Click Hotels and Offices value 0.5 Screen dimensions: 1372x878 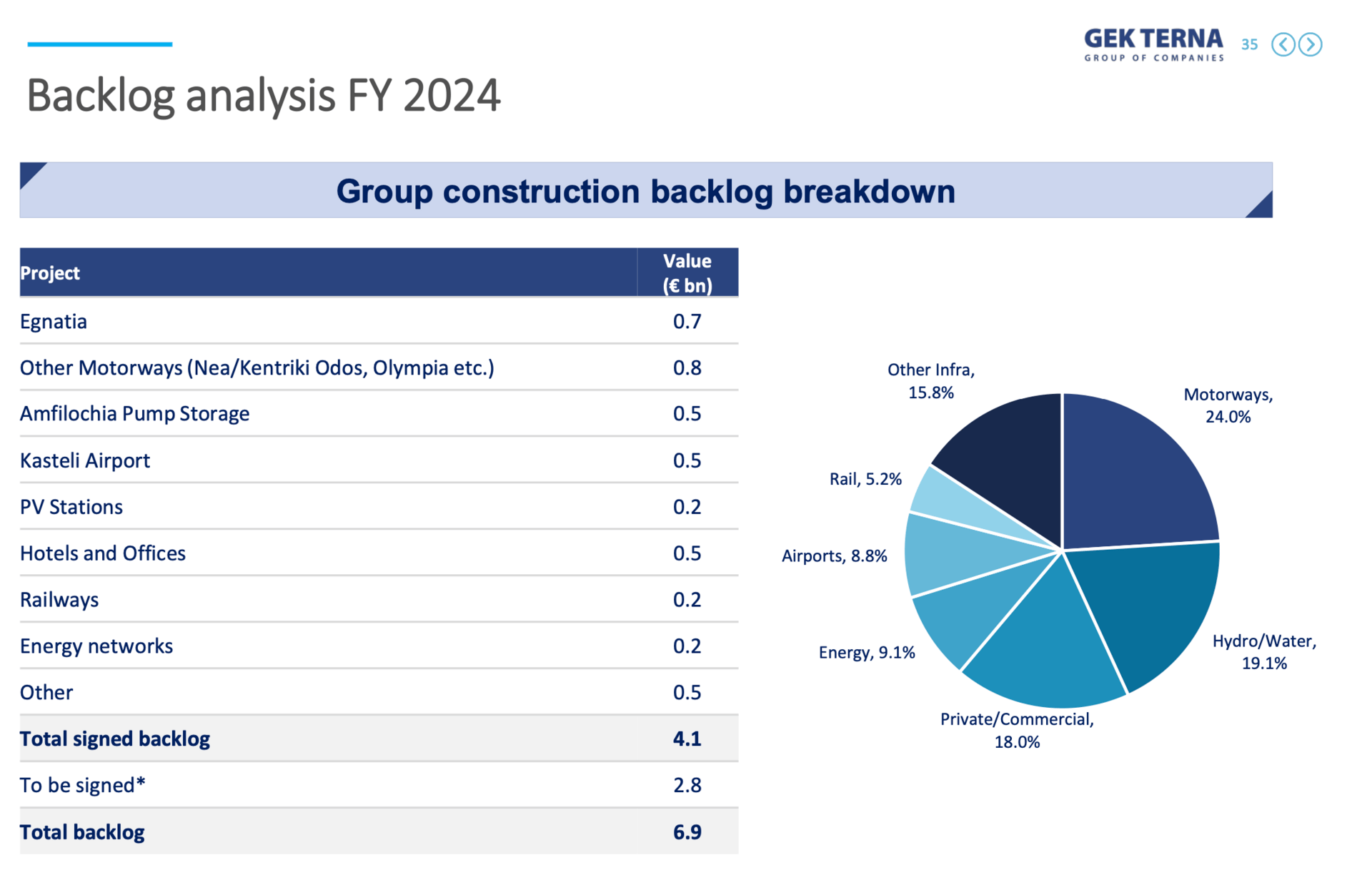tap(687, 553)
